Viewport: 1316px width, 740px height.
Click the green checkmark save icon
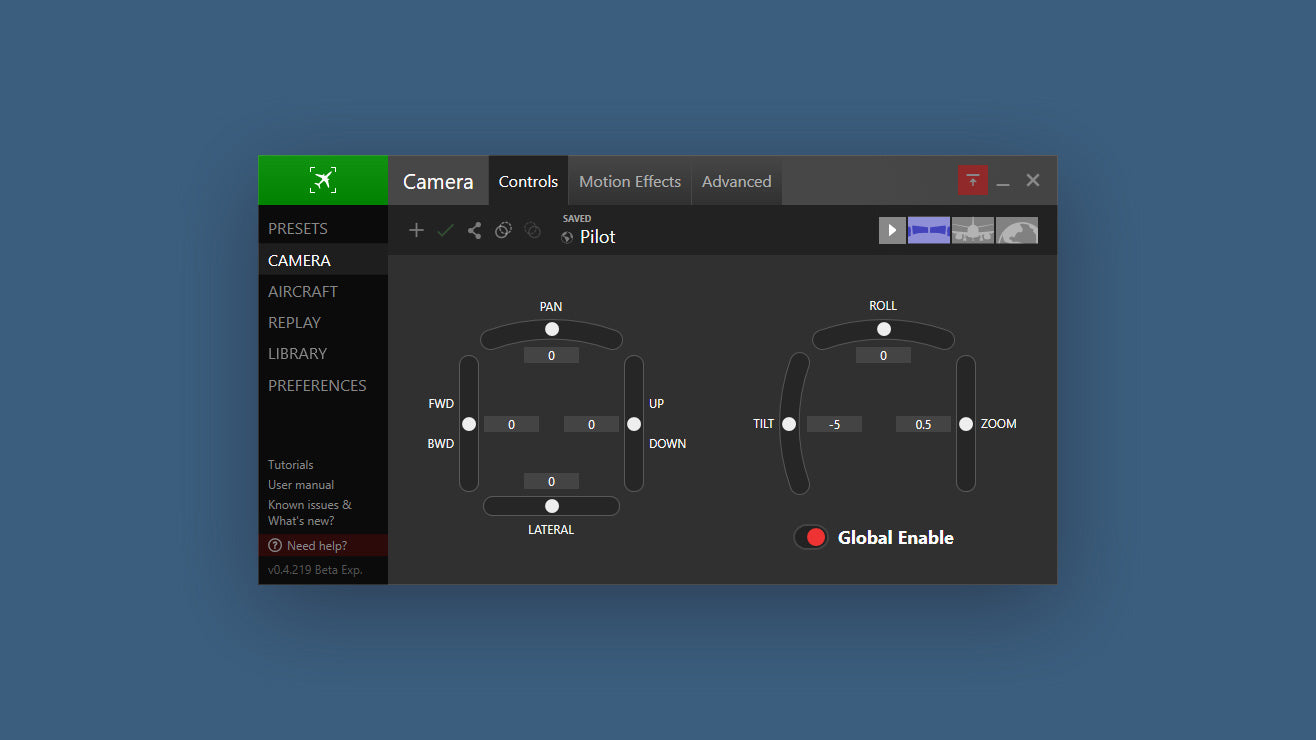(445, 231)
